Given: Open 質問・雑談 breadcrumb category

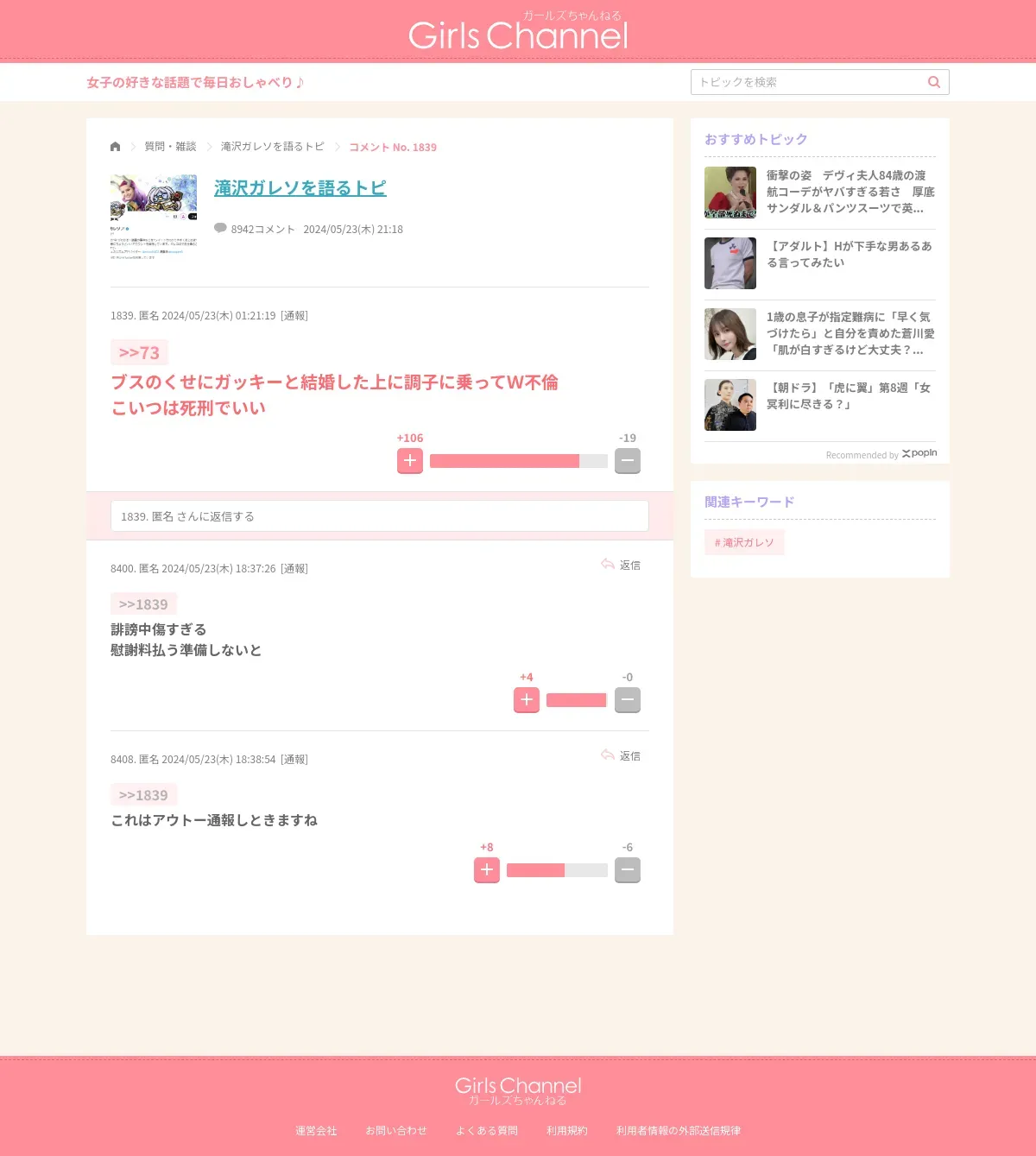Looking at the screenshot, I should coord(171,147).
